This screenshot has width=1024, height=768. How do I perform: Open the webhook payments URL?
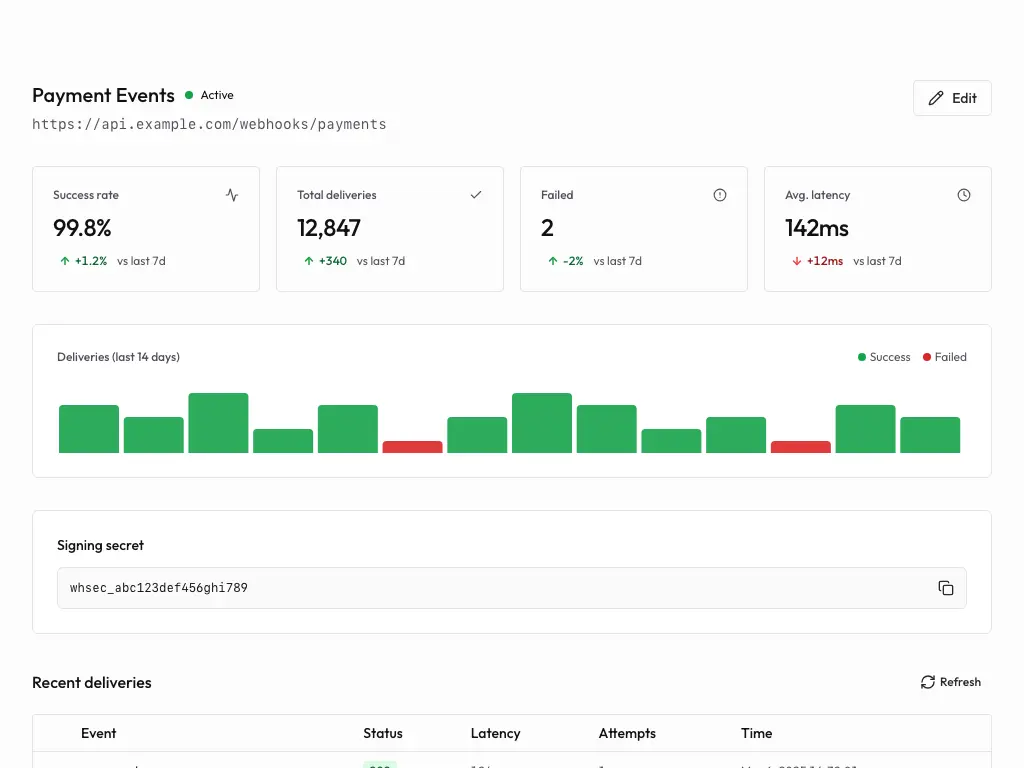(x=209, y=124)
